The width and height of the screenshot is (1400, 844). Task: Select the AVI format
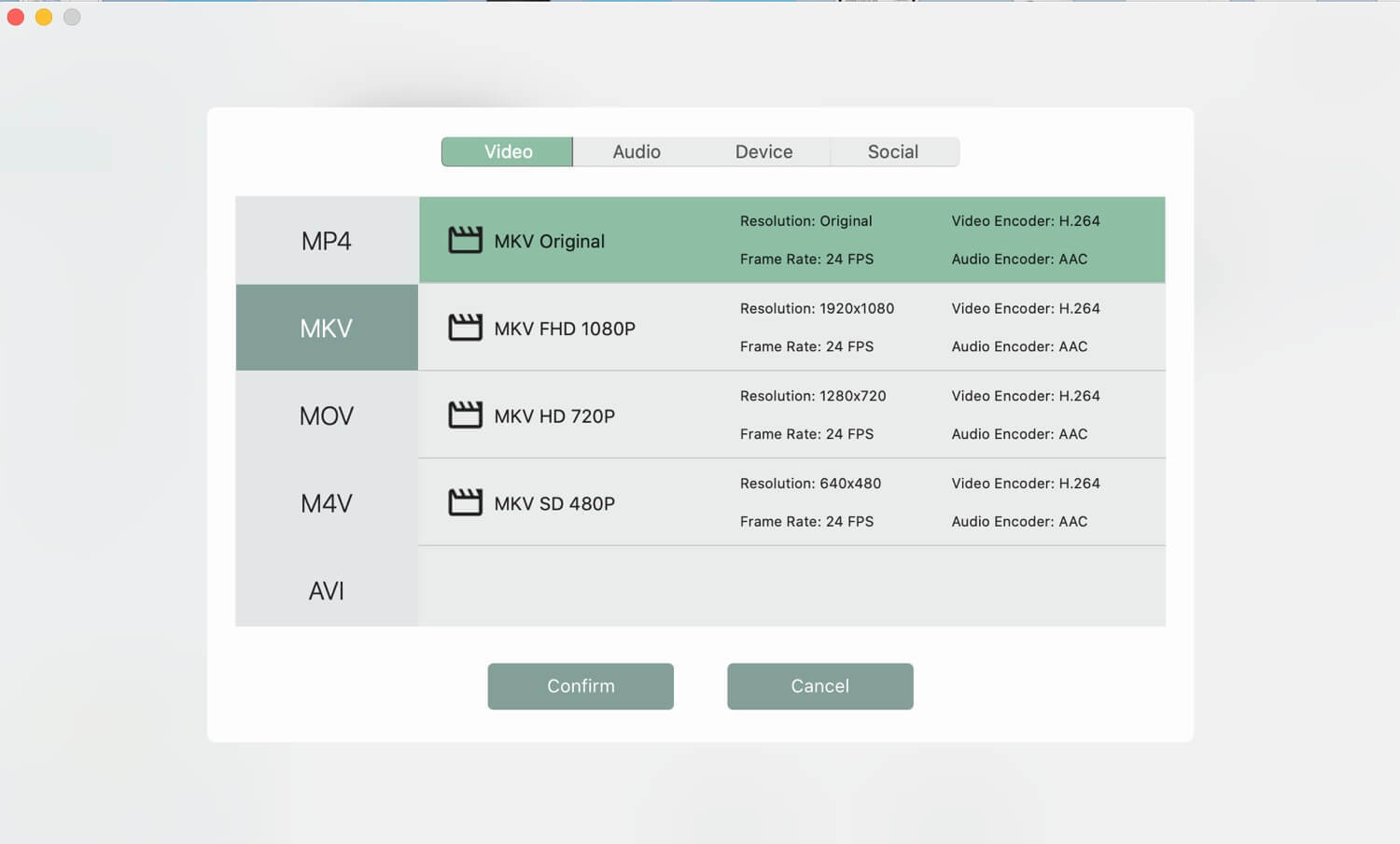click(x=327, y=590)
